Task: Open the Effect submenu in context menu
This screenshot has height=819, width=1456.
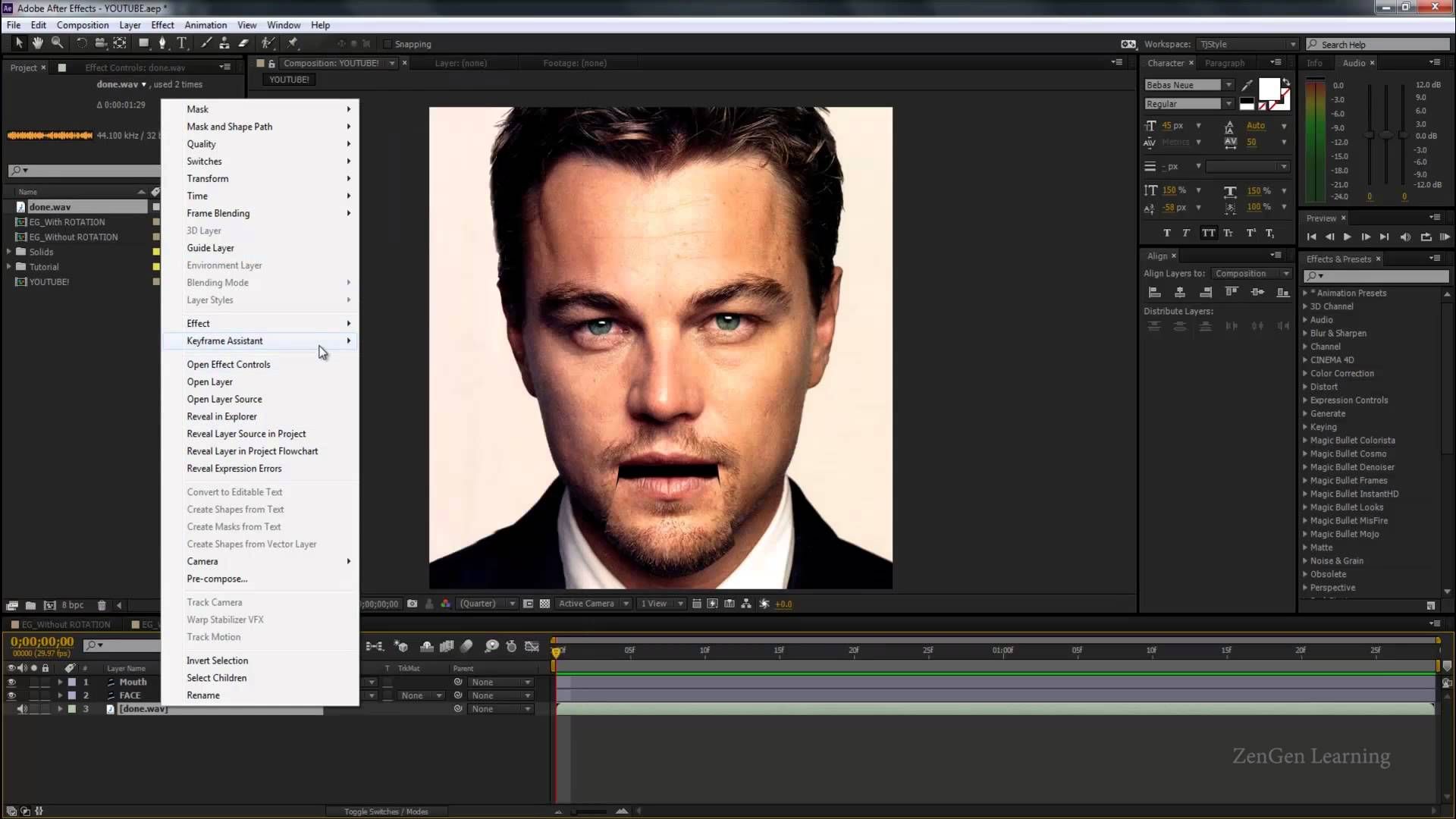Action: [260, 324]
